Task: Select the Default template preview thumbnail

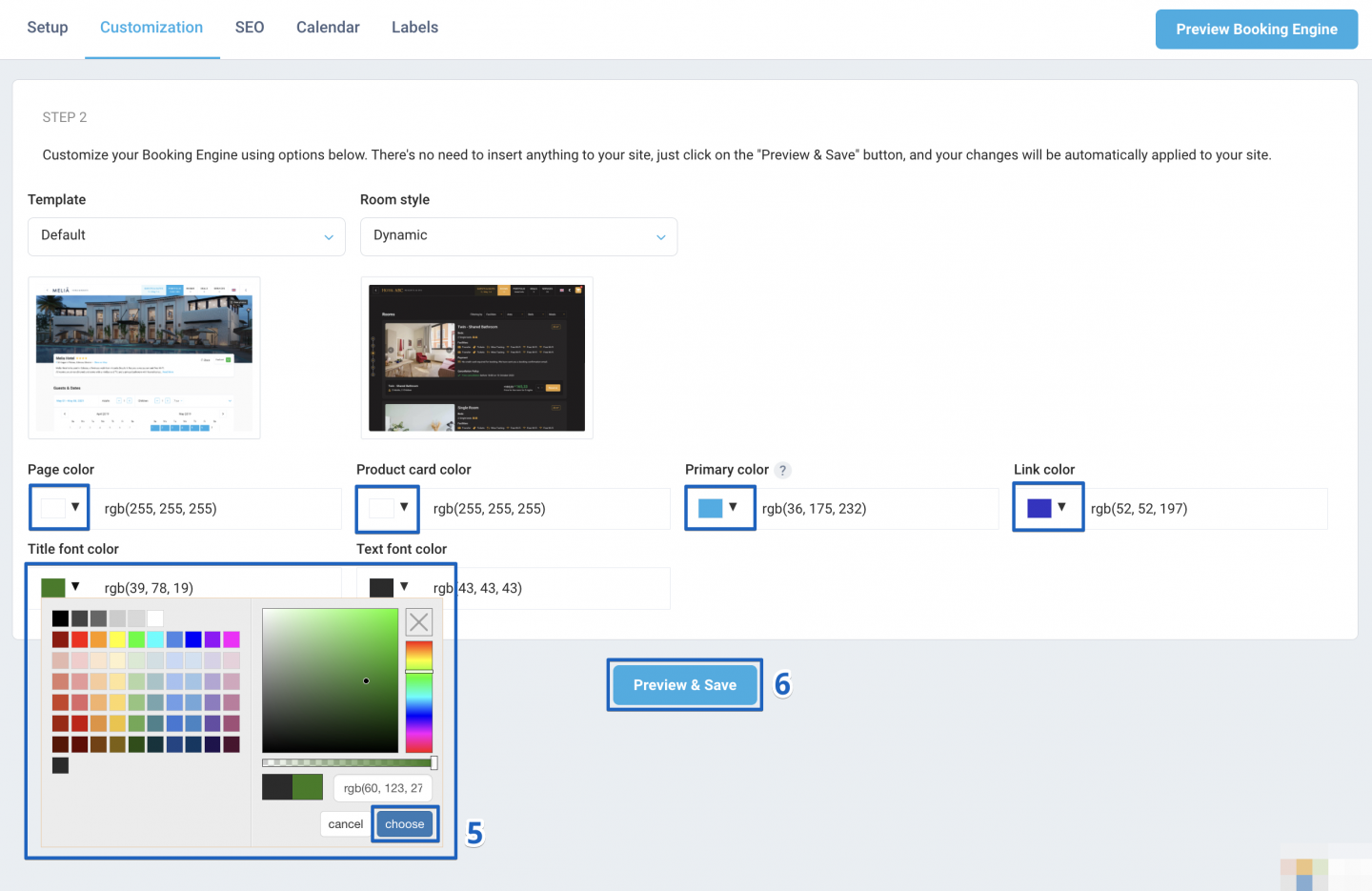Action: [144, 358]
